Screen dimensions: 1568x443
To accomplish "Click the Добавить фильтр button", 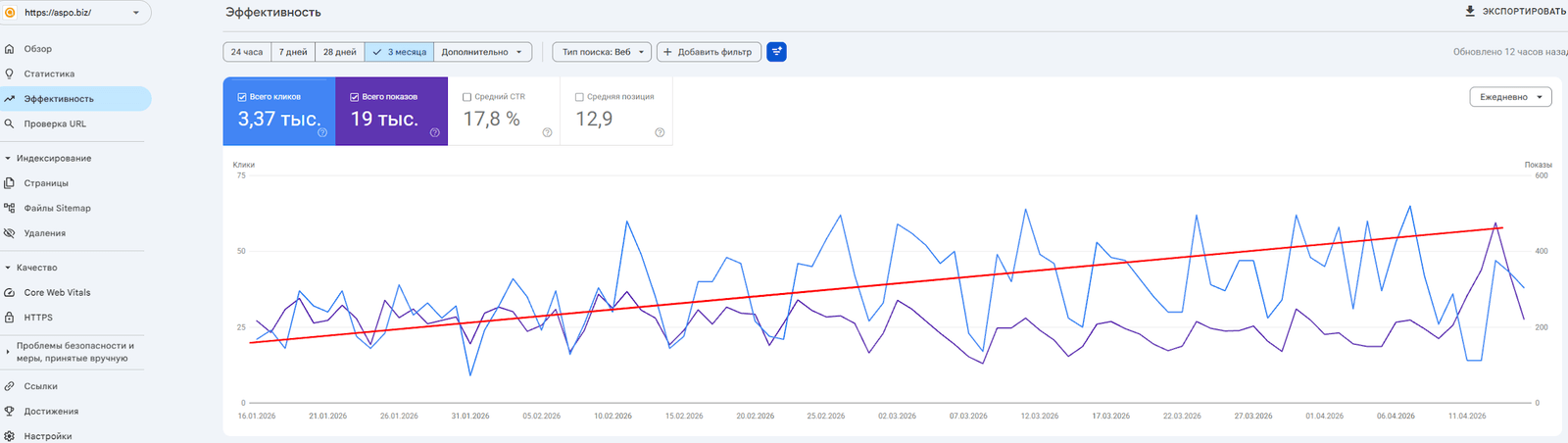I will 708,52.
